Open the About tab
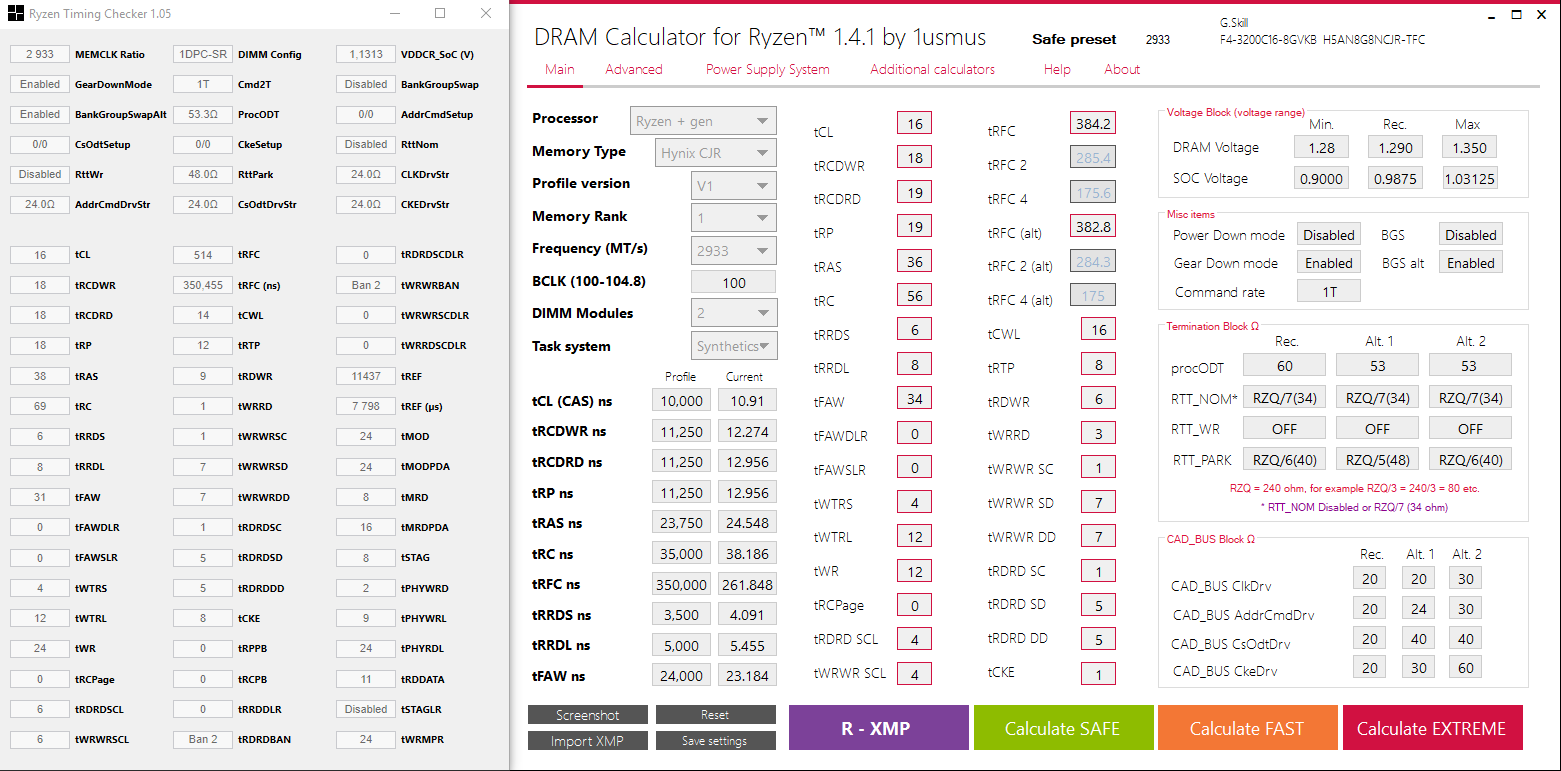The height and width of the screenshot is (771, 1561). point(1122,69)
